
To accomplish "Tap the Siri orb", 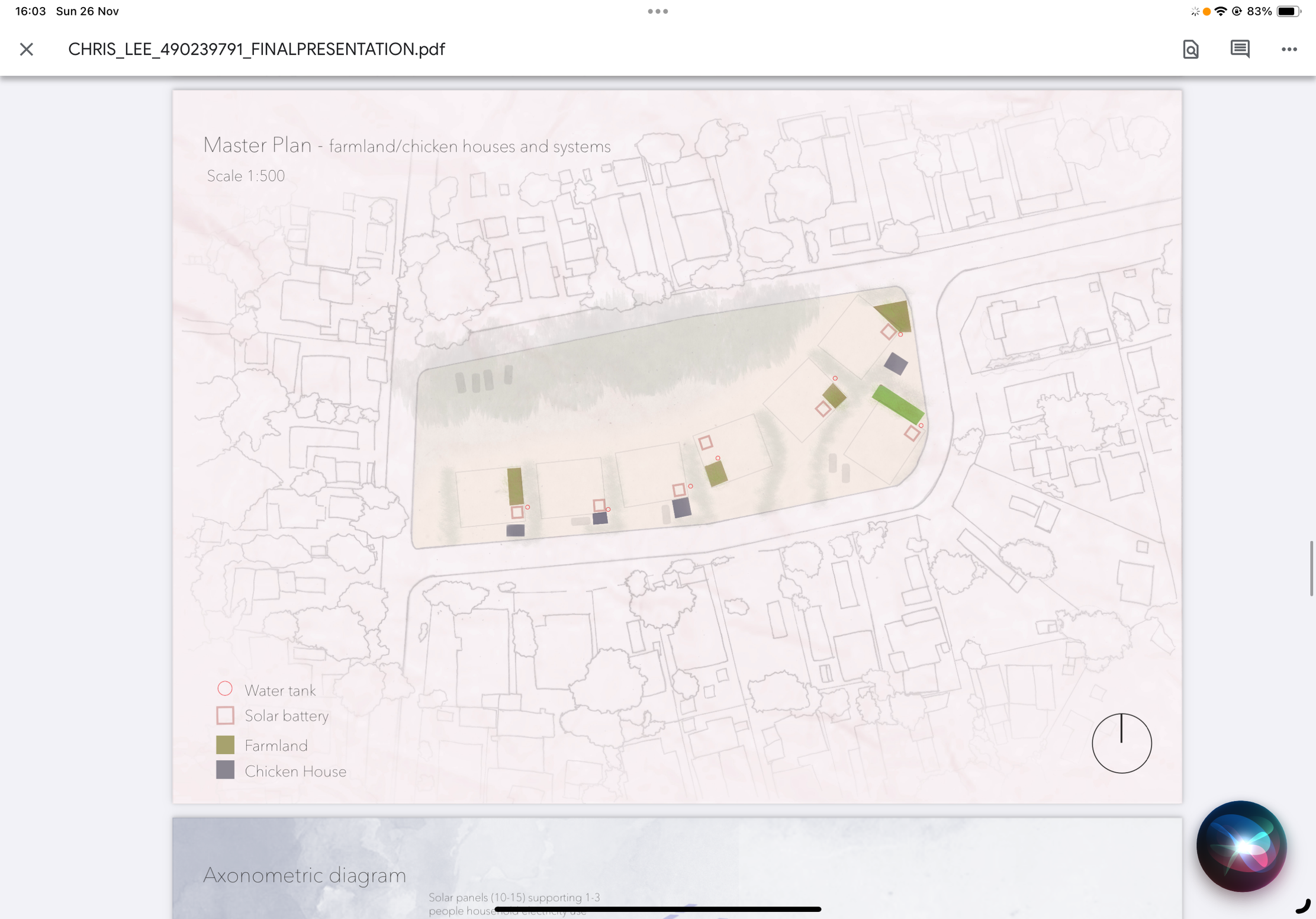I will point(1241,846).
